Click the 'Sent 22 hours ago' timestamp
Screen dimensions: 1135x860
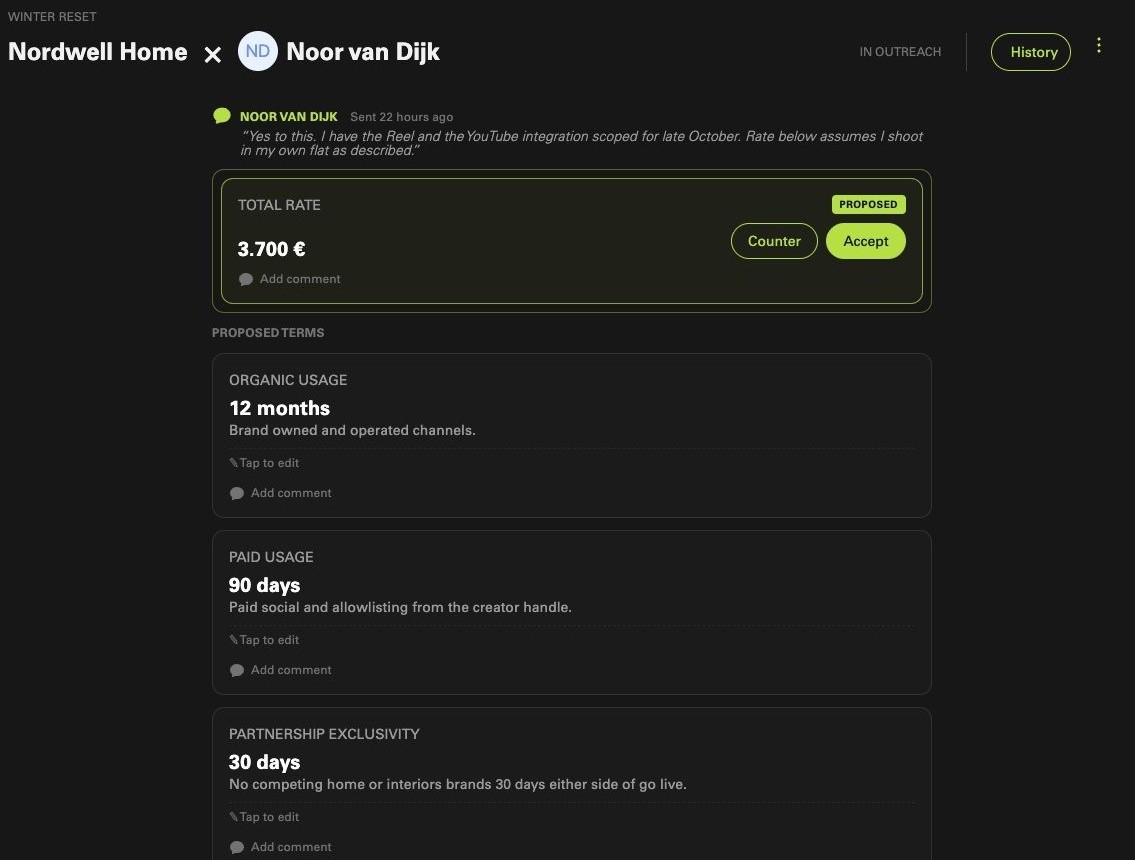click(x=402, y=117)
